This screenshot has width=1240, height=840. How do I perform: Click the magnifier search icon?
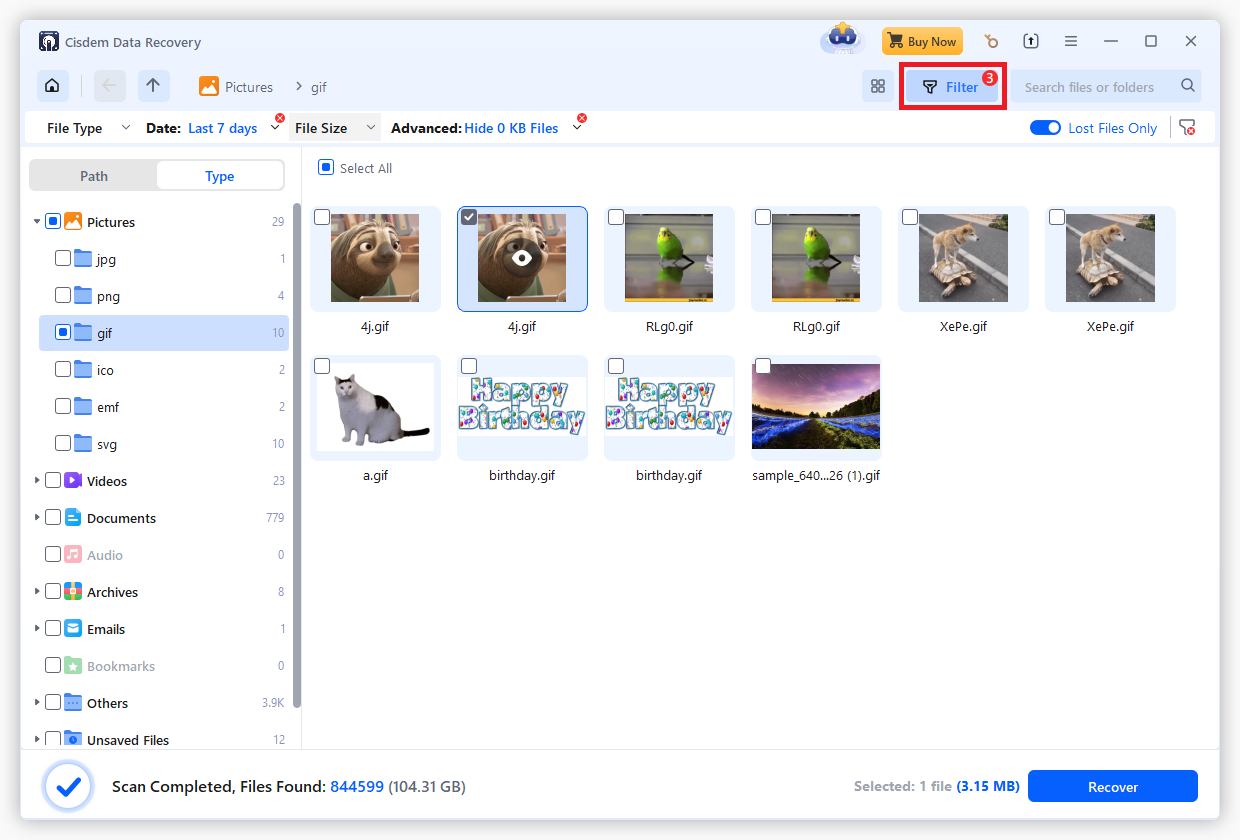[x=1187, y=87]
